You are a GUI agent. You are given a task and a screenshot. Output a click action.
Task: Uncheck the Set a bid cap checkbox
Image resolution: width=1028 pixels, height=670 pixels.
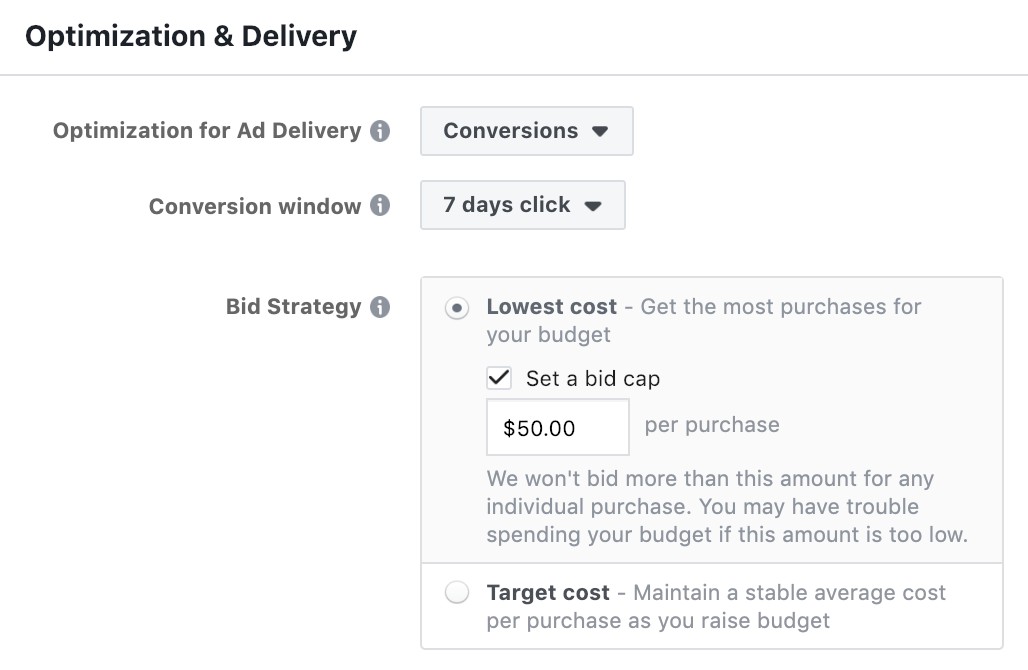click(x=499, y=378)
